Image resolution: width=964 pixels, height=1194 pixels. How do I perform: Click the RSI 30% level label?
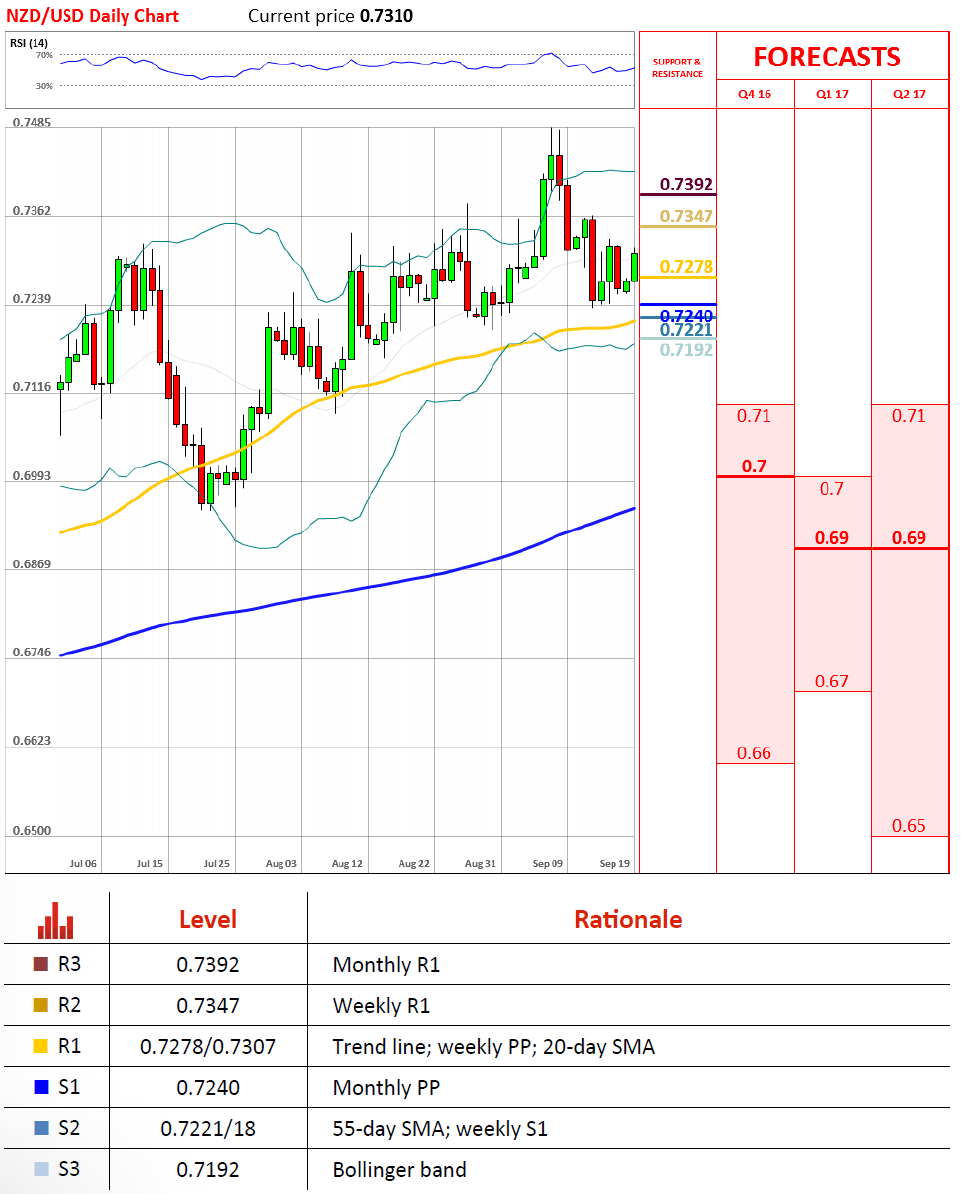coord(44,86)
